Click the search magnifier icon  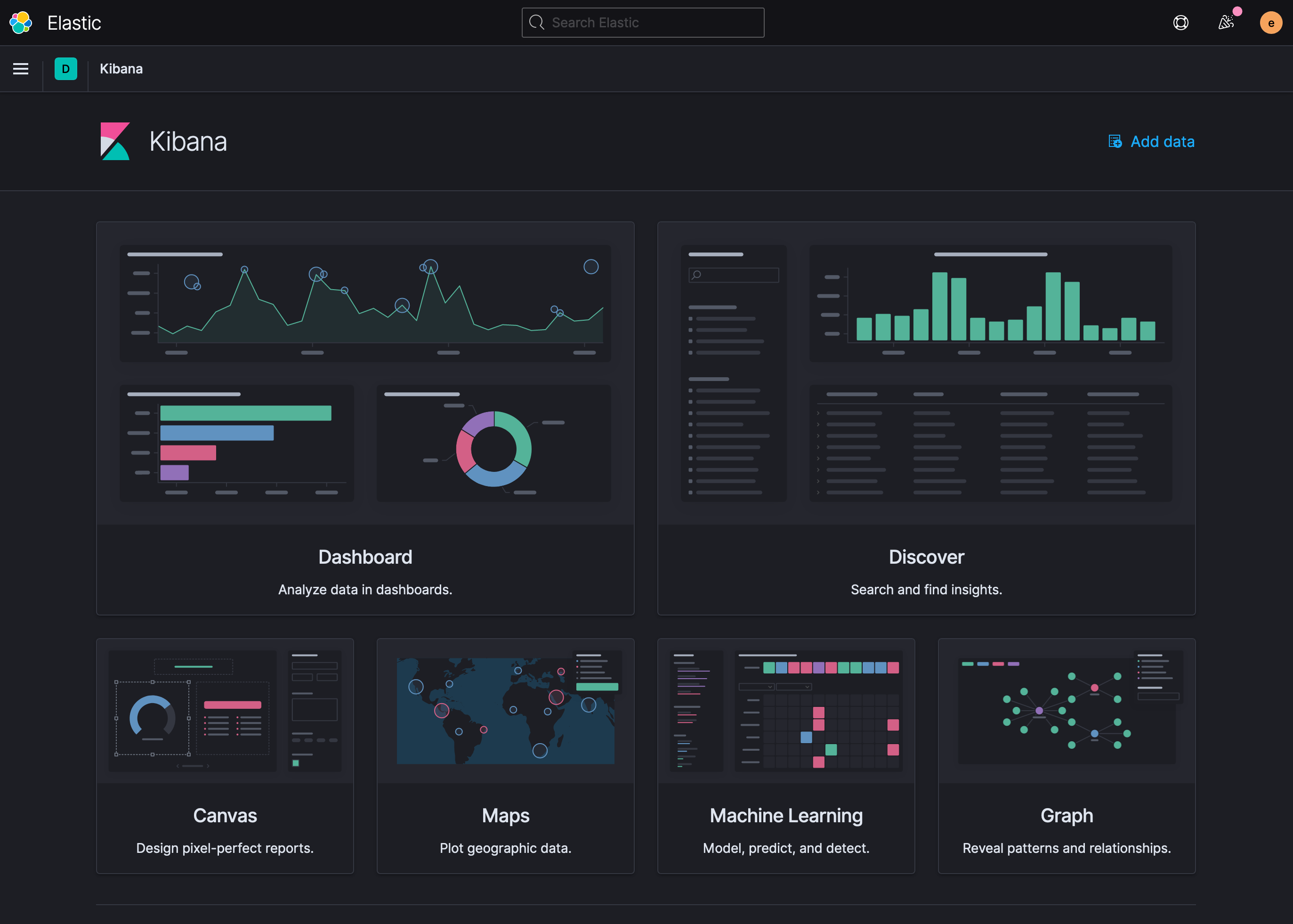[x=536, y=23]
